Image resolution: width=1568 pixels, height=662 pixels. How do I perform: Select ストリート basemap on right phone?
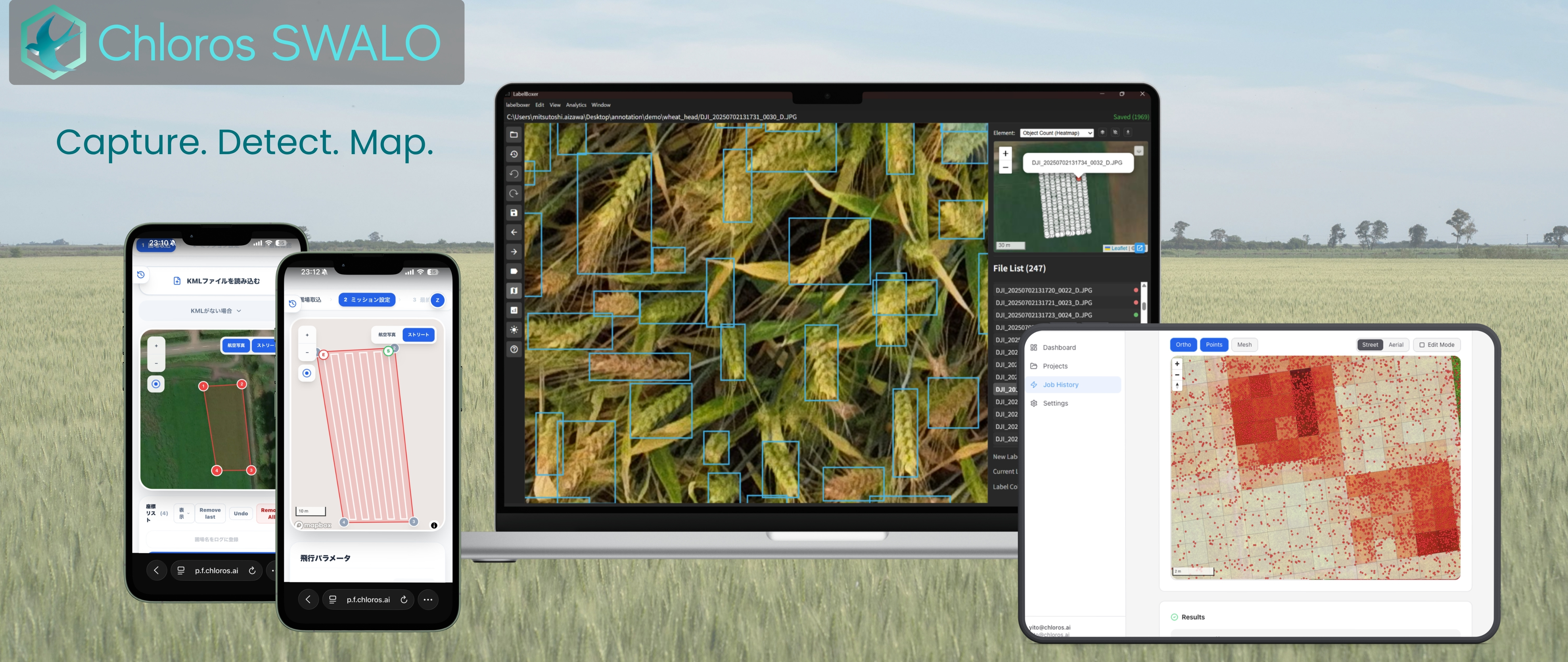coord(418,334)
